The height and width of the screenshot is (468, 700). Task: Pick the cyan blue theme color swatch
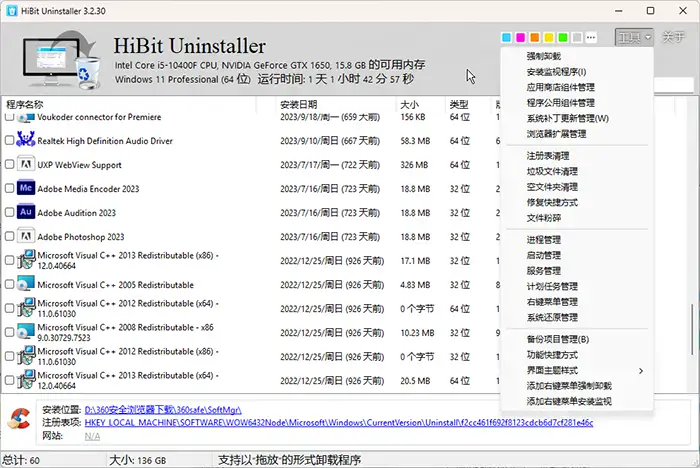506,38
